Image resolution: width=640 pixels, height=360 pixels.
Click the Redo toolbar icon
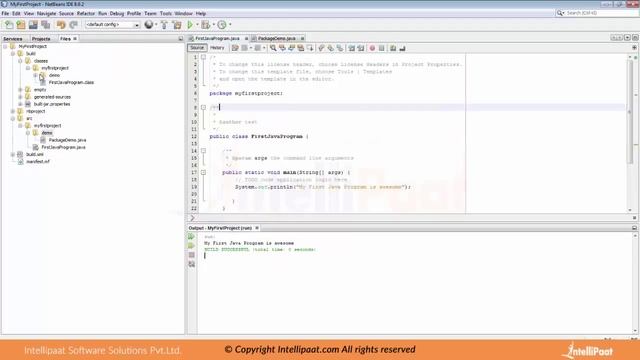pos(73,25)
